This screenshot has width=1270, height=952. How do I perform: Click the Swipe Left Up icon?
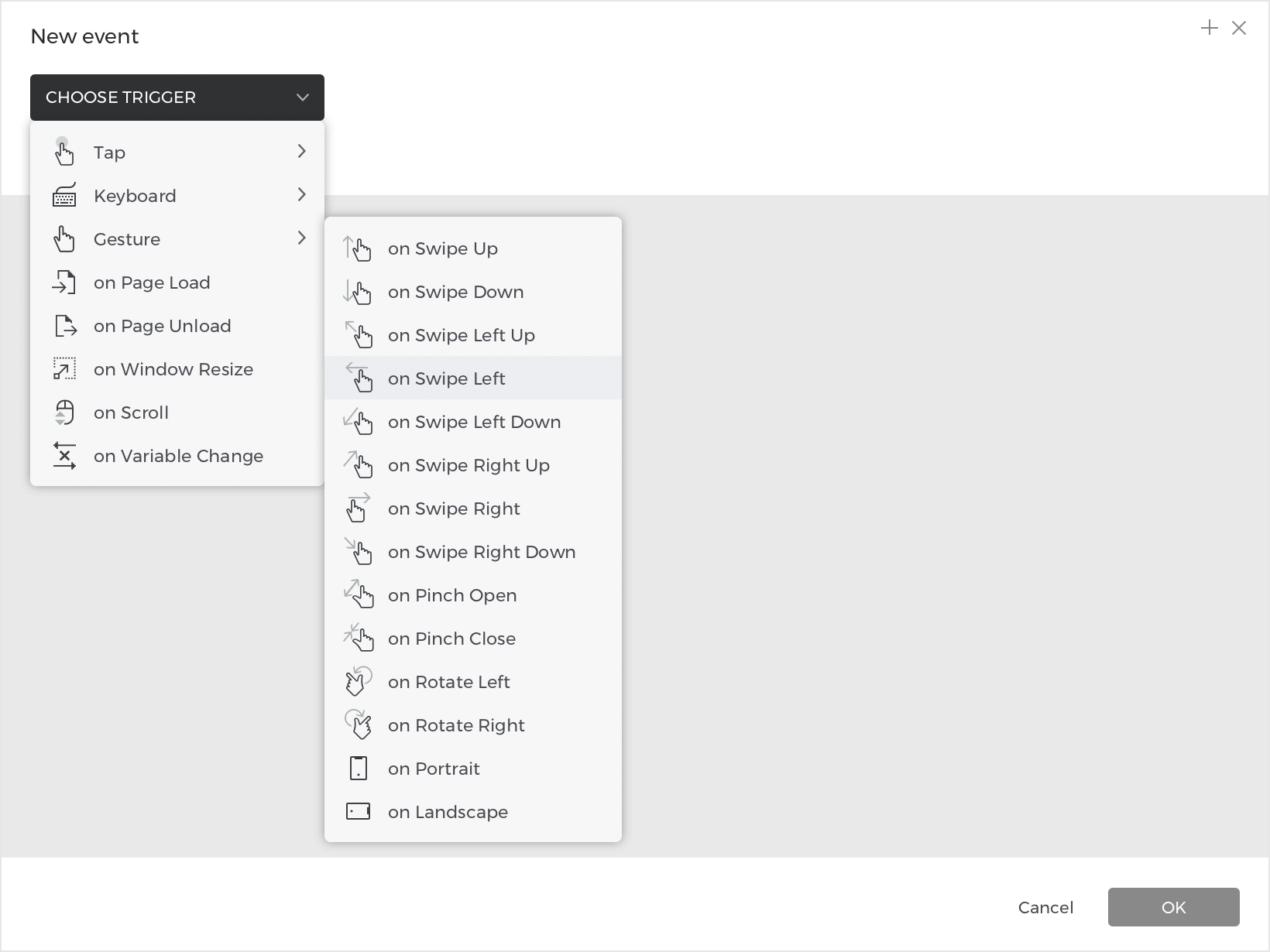coord(359,335)
